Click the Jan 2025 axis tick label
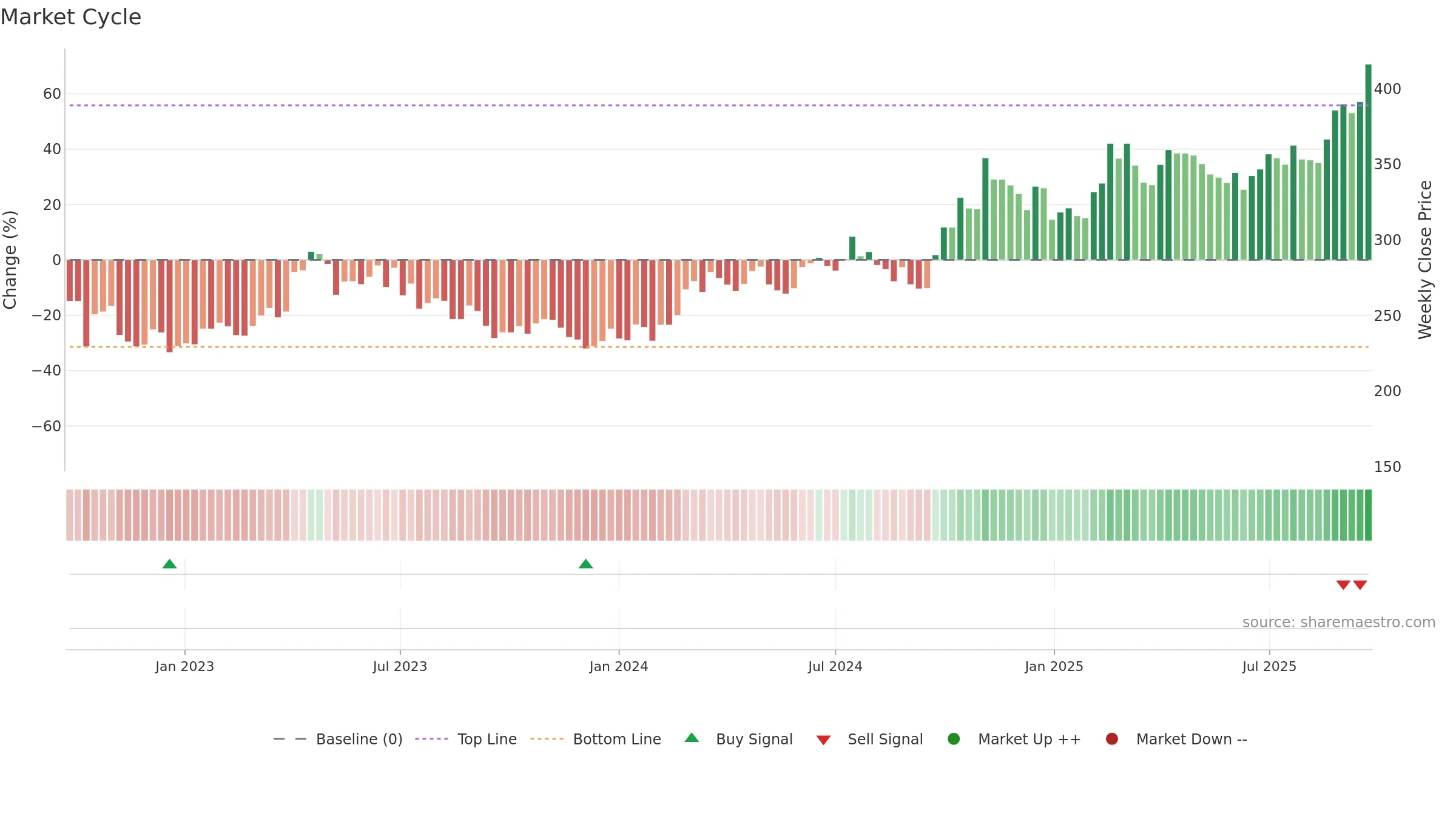Screen dimensions: 1456x819 tap(1054, 667)
